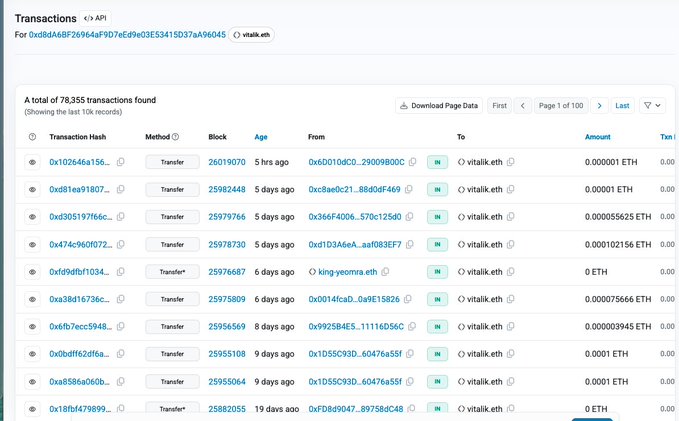The width and height of the screenshot is (679, 421).
Task: Click the Amount column header
Action: click(x=598, y=137)
